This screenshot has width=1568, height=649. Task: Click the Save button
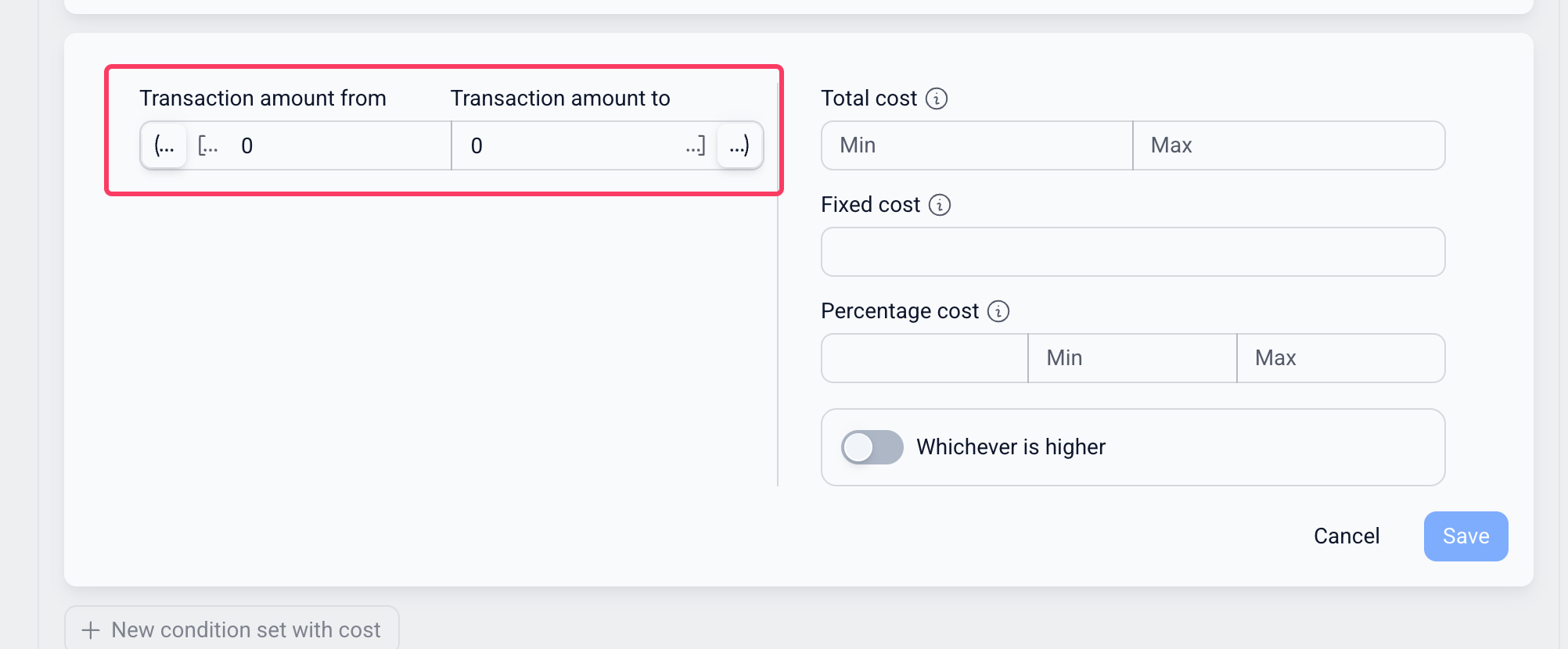[1466, 536]
